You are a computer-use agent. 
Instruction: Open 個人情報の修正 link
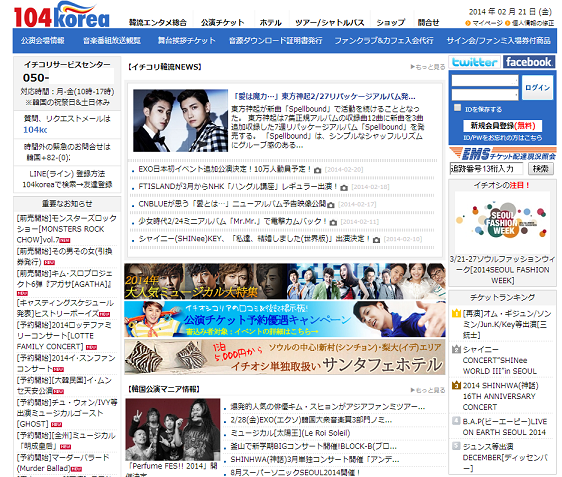[533, 23]
